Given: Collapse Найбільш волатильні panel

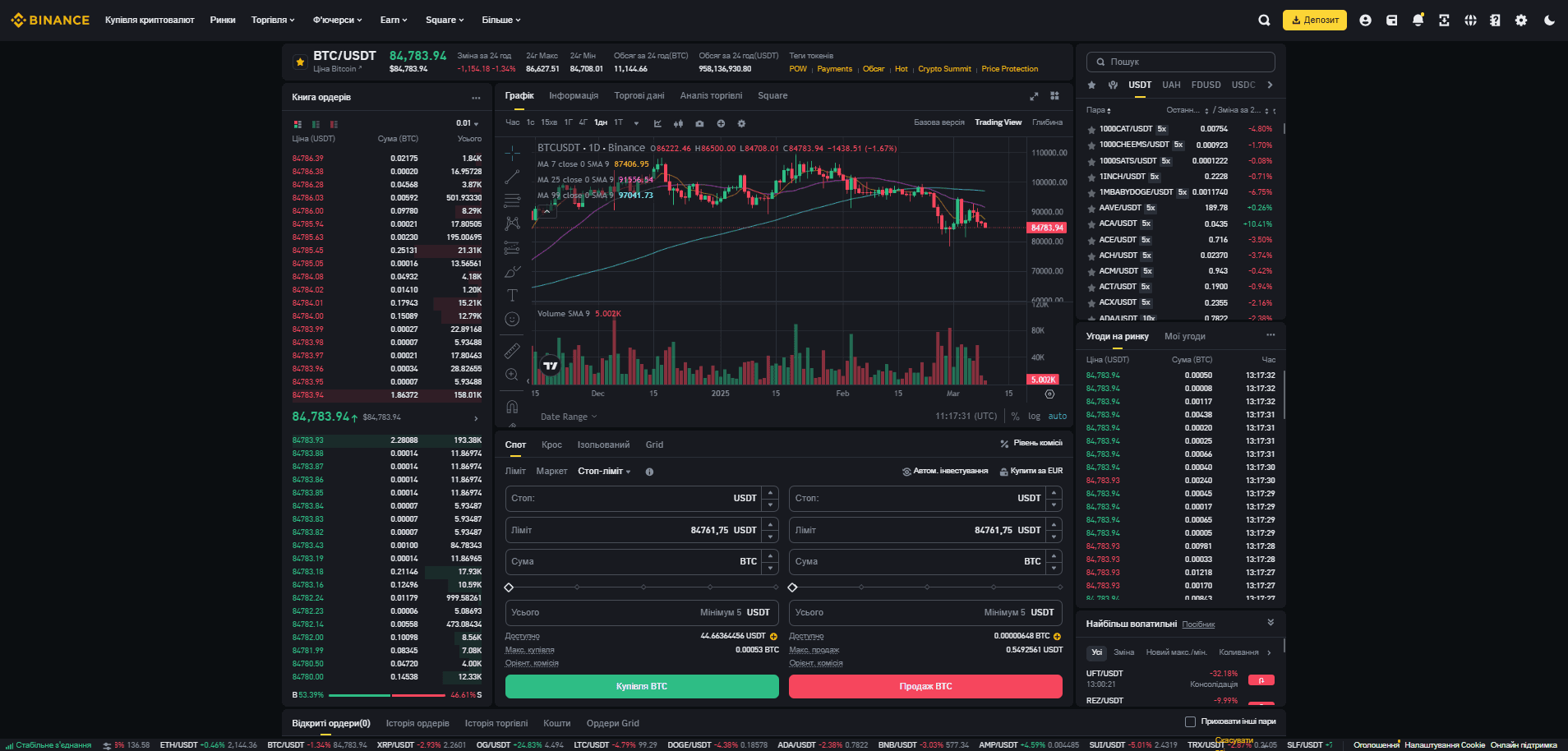Looking at the screenshot, I should click(1271, 623).
